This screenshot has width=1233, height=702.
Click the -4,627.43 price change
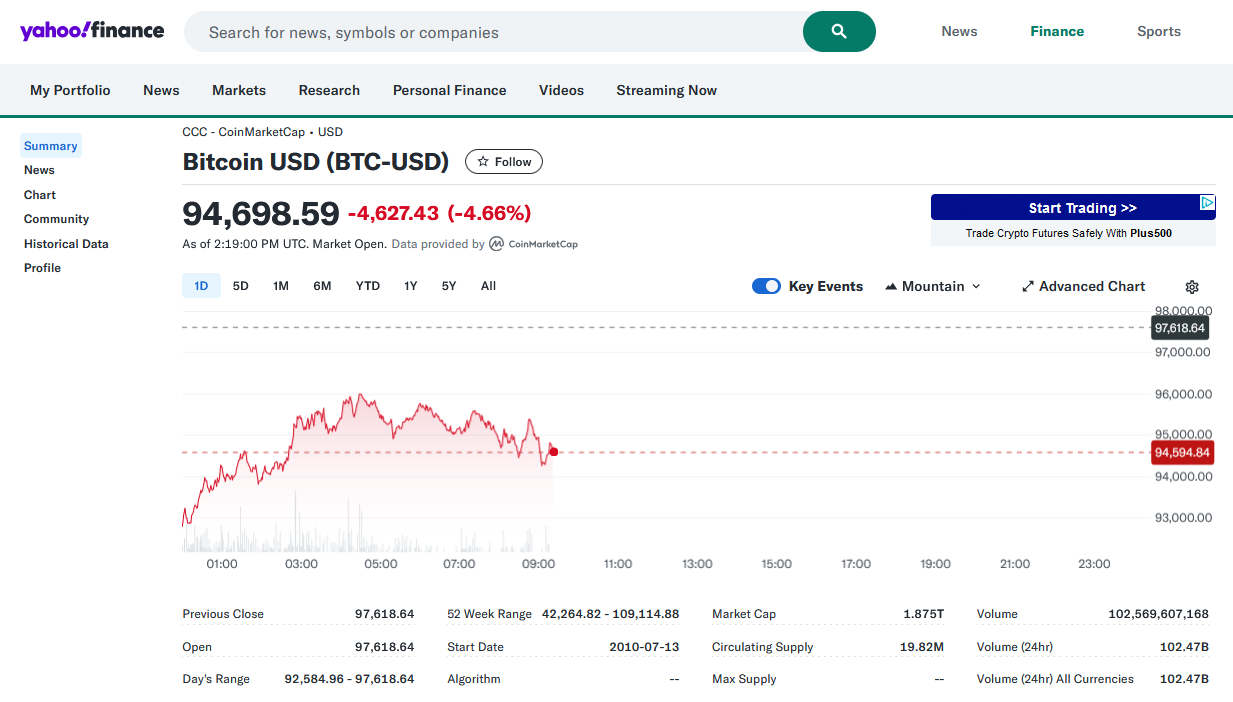click(x=393, y=213)
